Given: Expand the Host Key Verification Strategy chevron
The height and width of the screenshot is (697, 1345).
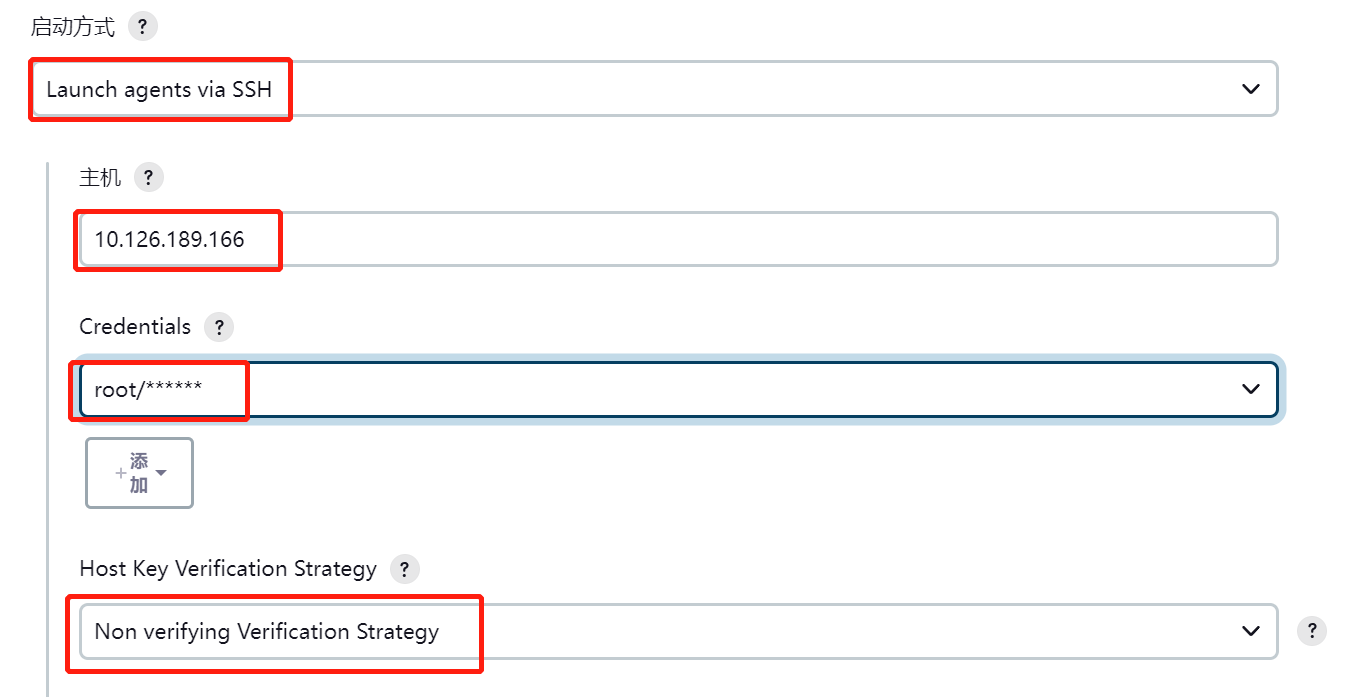Looking at the screenshot, I should pyautogui.click(x=1250, y=631).
